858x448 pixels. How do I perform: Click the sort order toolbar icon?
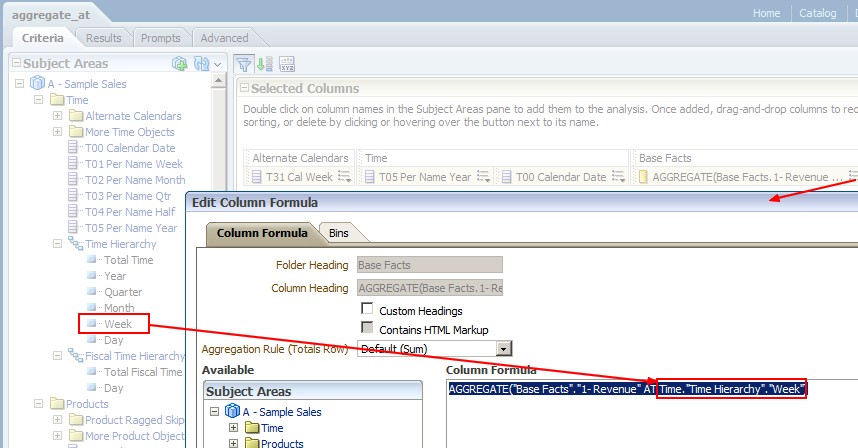coord(265,64)
